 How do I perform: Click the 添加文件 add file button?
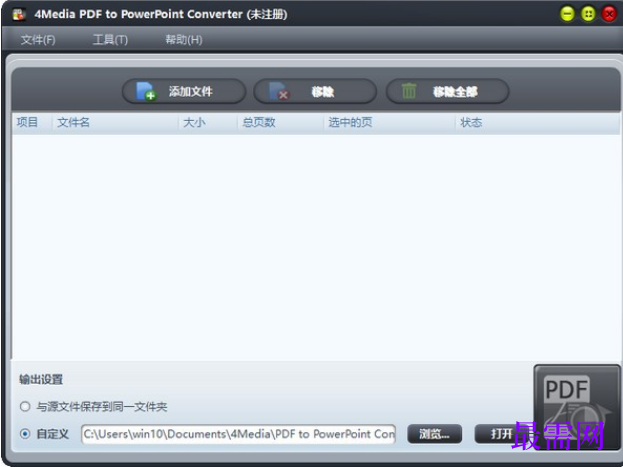tap(184, 91)
